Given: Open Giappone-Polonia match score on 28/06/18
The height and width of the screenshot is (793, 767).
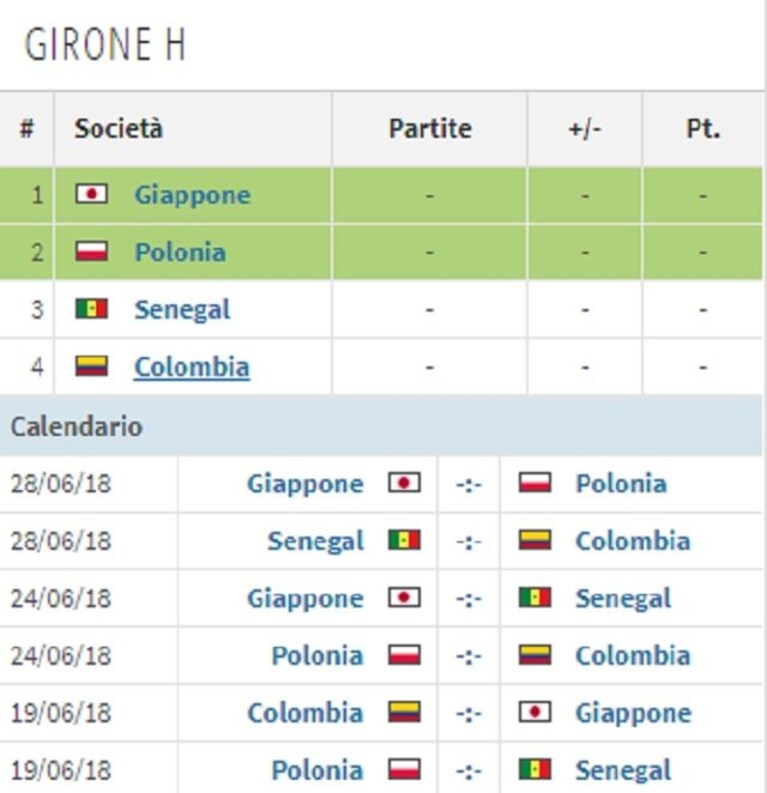Looking at the screenshot, I should click(x=469, y=484).
